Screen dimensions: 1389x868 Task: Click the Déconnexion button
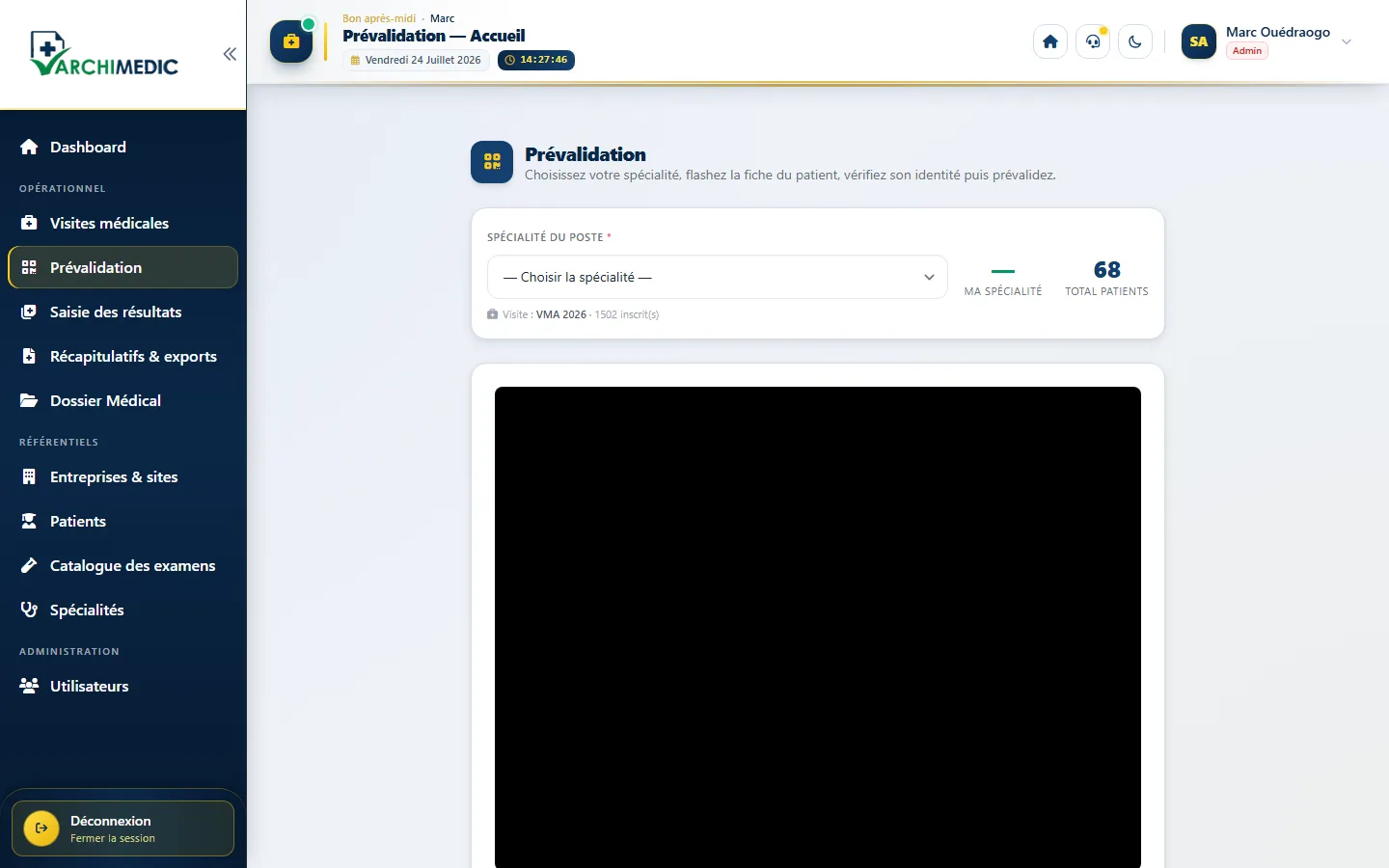click(123, 828)
